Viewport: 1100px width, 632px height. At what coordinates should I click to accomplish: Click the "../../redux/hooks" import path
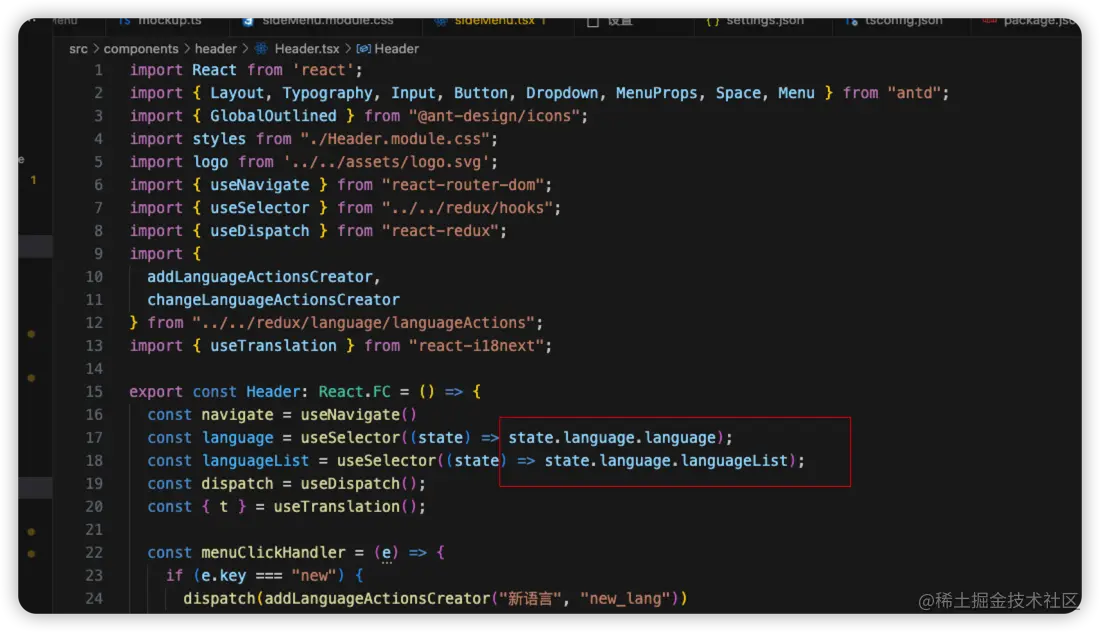[467, 208]
